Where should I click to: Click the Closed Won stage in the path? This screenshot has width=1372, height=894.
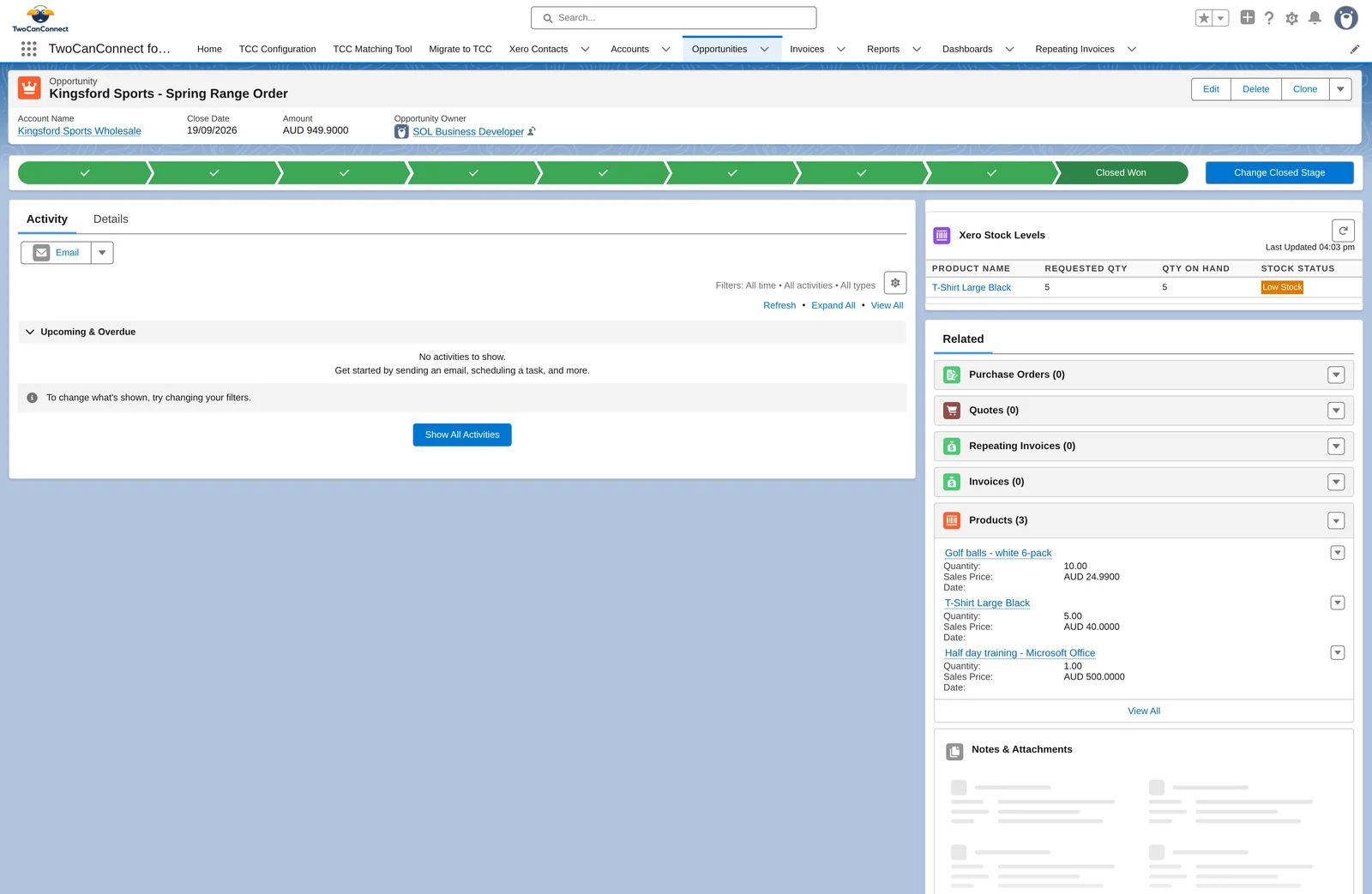[x=1121, y=172]
